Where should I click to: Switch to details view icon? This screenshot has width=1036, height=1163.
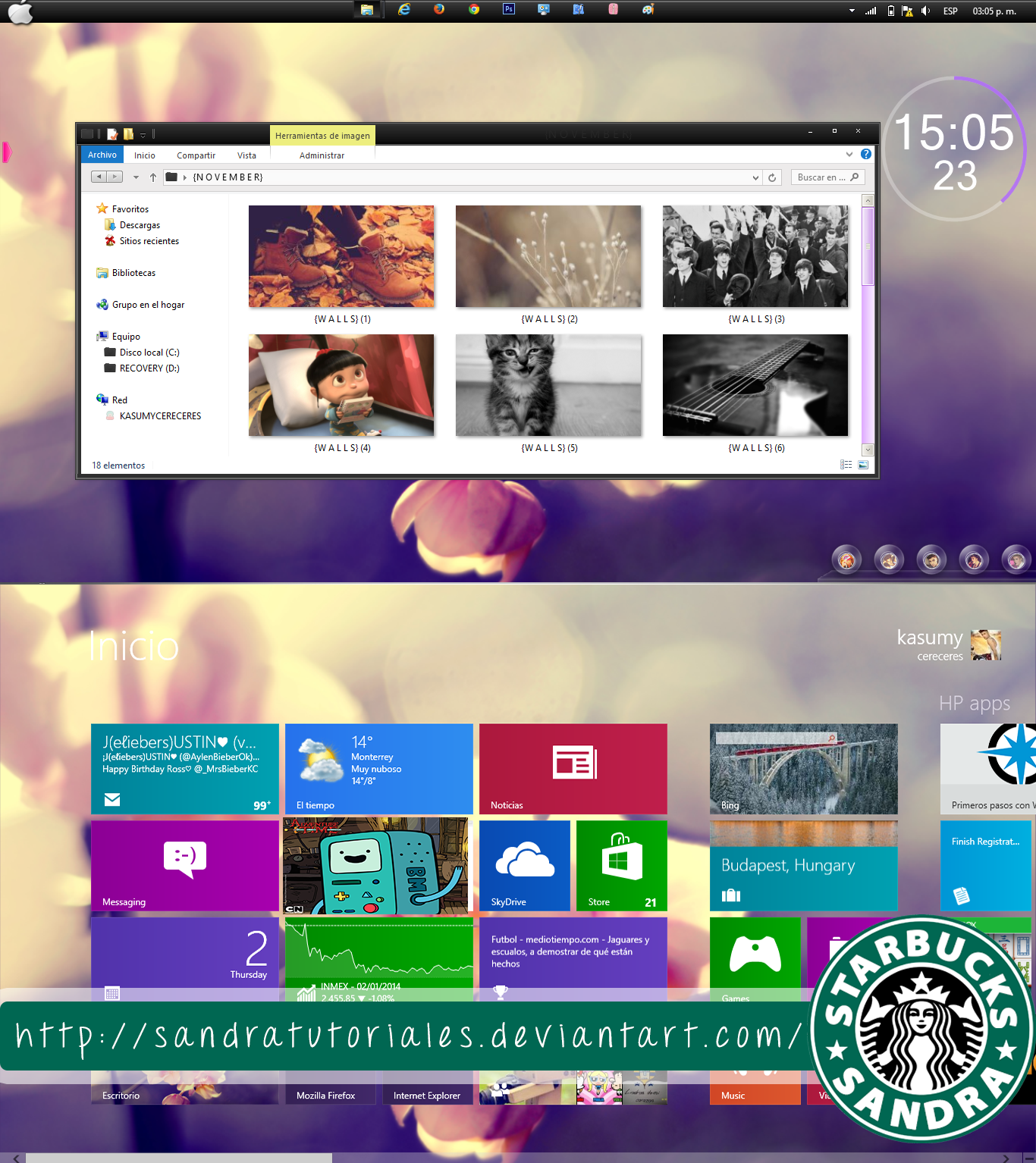(x=846, y=465)
